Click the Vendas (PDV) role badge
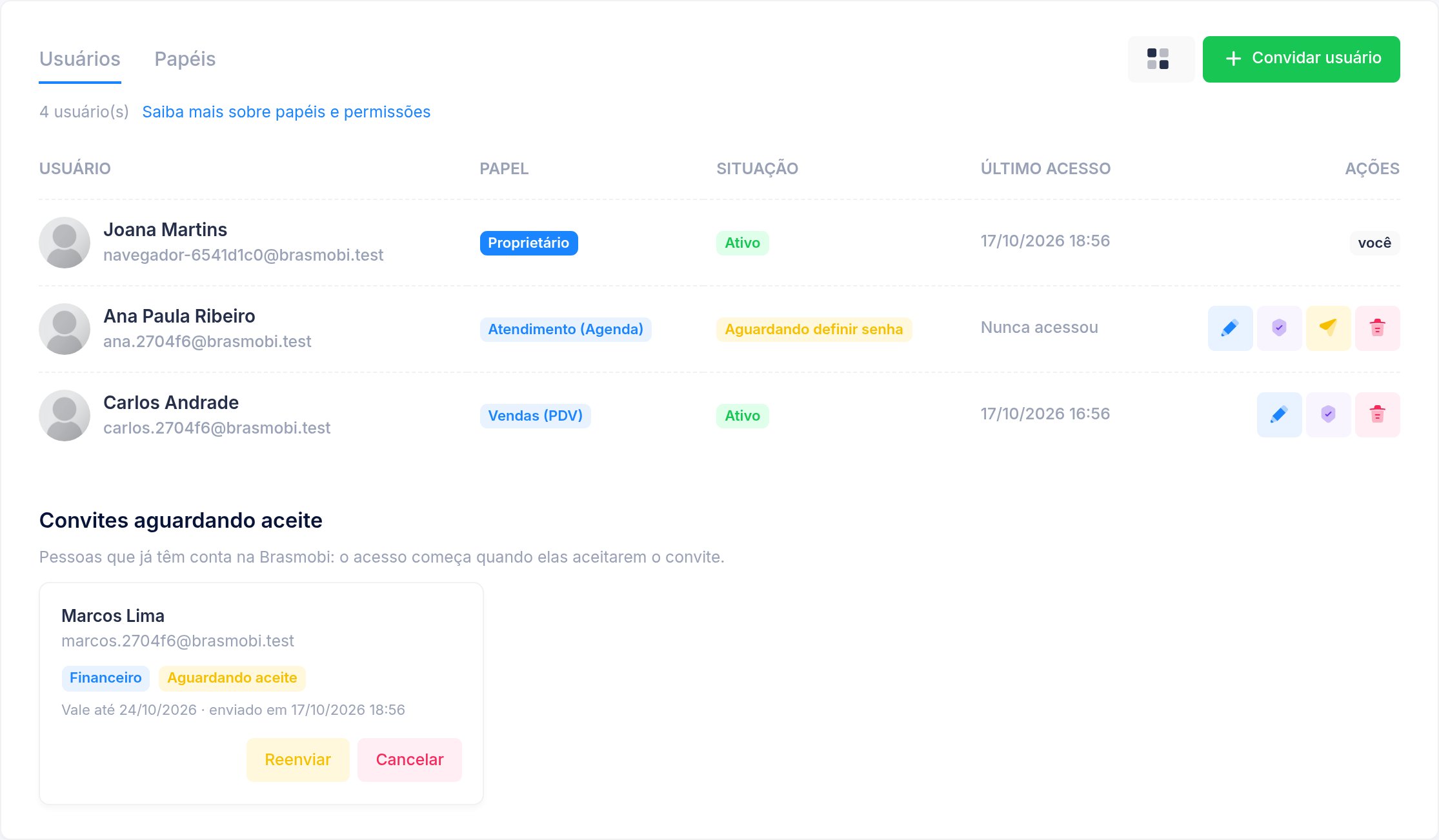Viewport: 1439px width, 840px height. click(535, 416)
